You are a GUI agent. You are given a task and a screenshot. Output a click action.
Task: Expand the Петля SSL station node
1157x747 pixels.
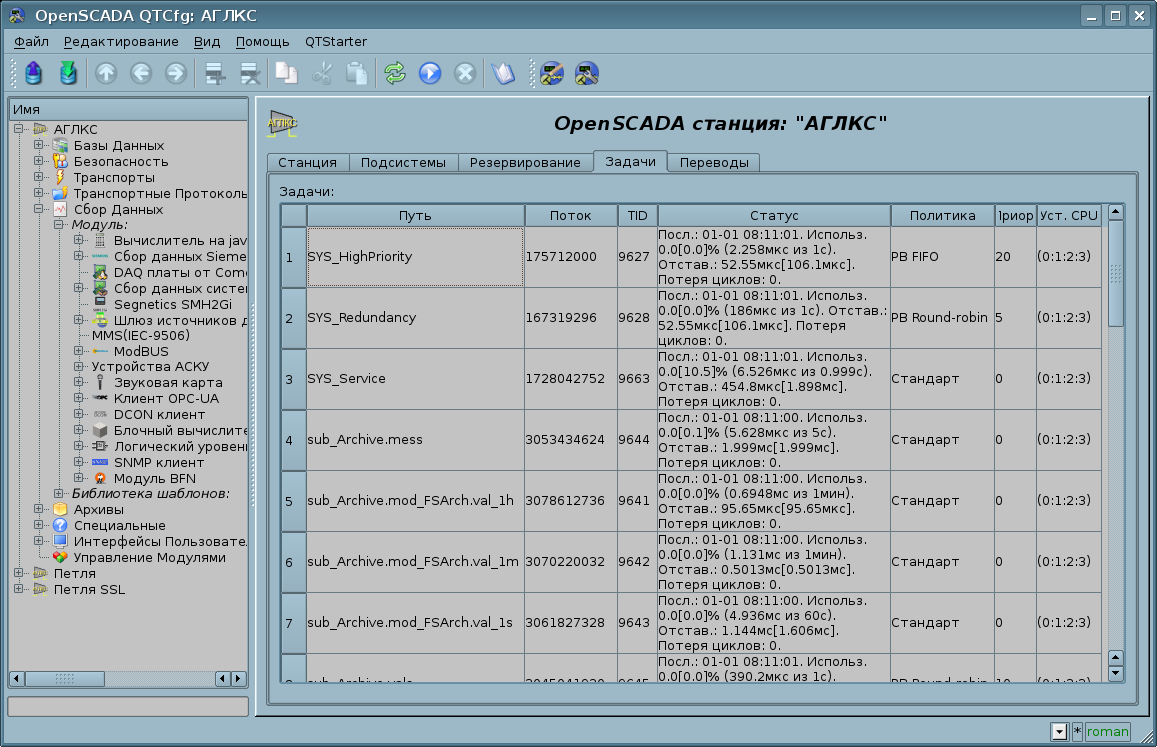tap(18, 589)
